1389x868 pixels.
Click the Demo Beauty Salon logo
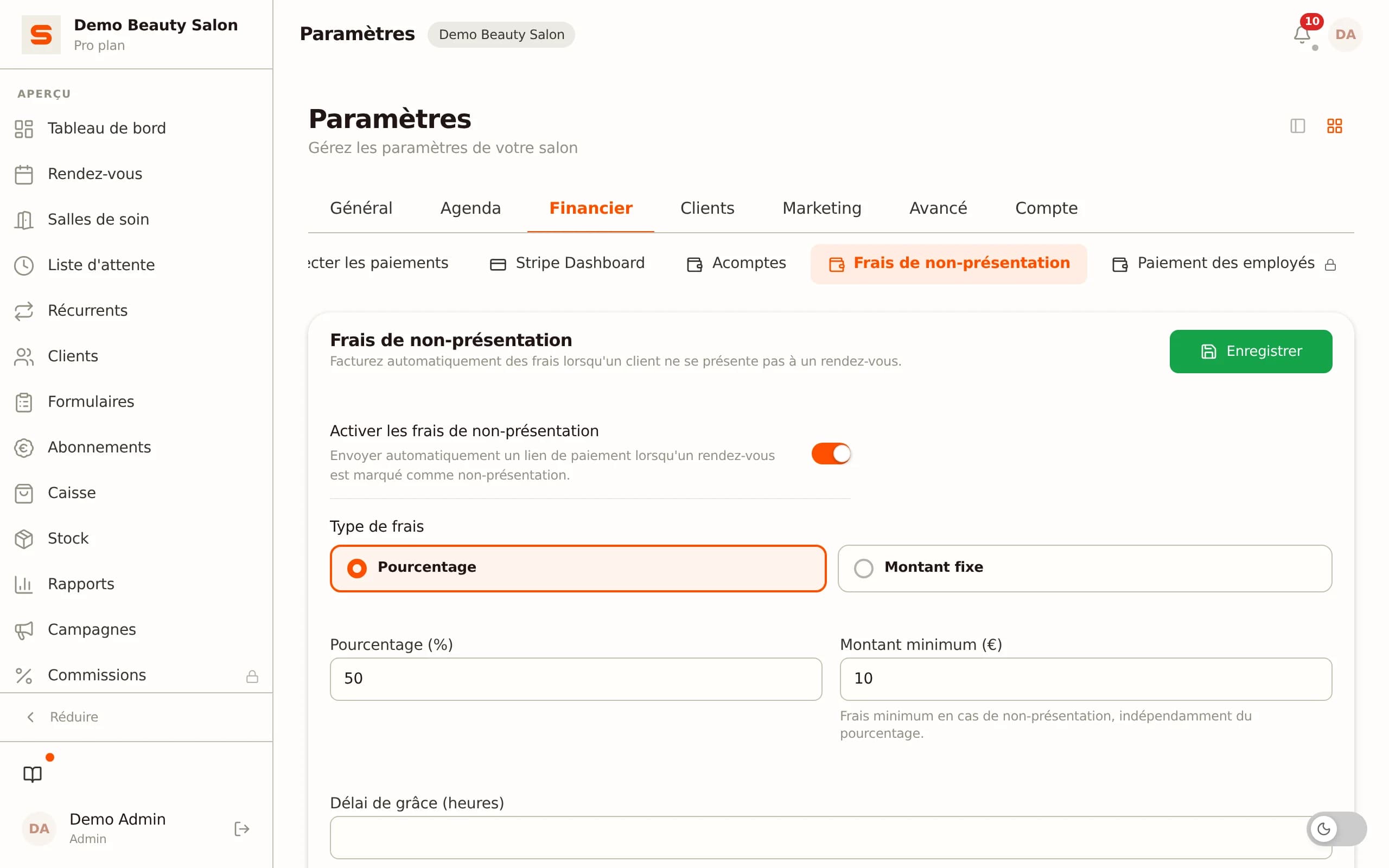pos(41,34)
